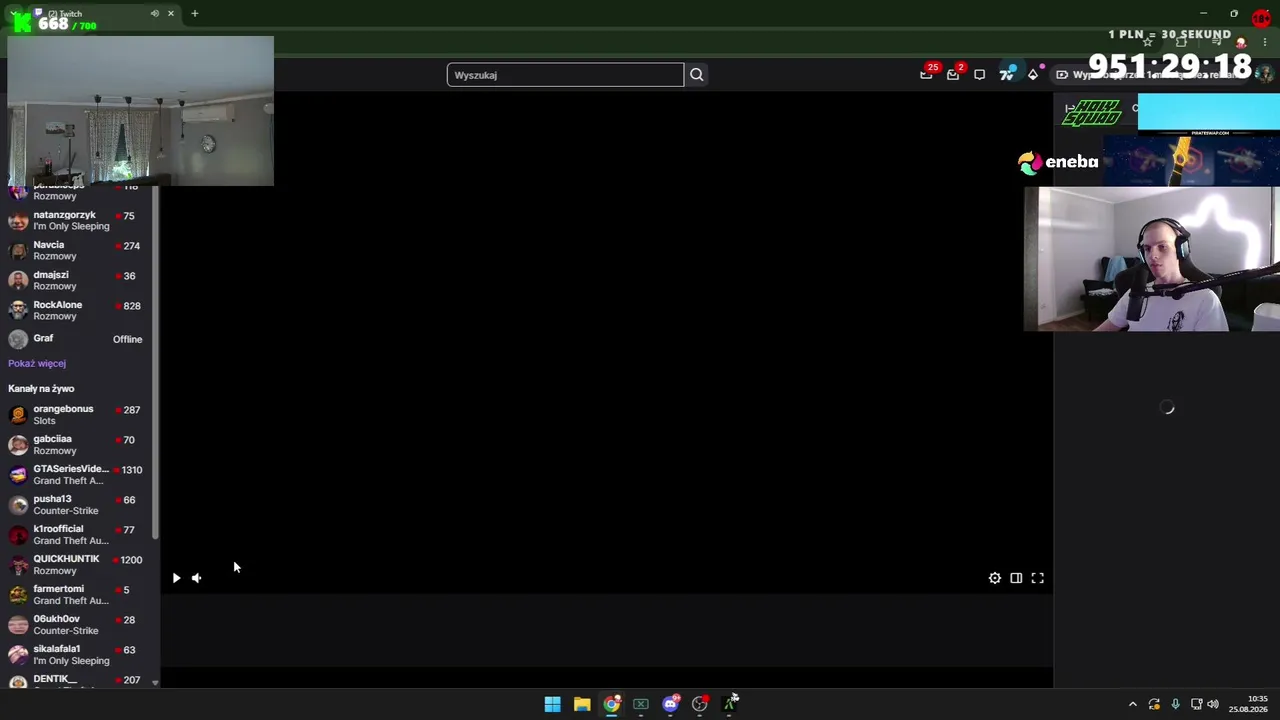Select gabciiaa channel in live list
This screenshot has width=1280, height=720.
[78, 444]
